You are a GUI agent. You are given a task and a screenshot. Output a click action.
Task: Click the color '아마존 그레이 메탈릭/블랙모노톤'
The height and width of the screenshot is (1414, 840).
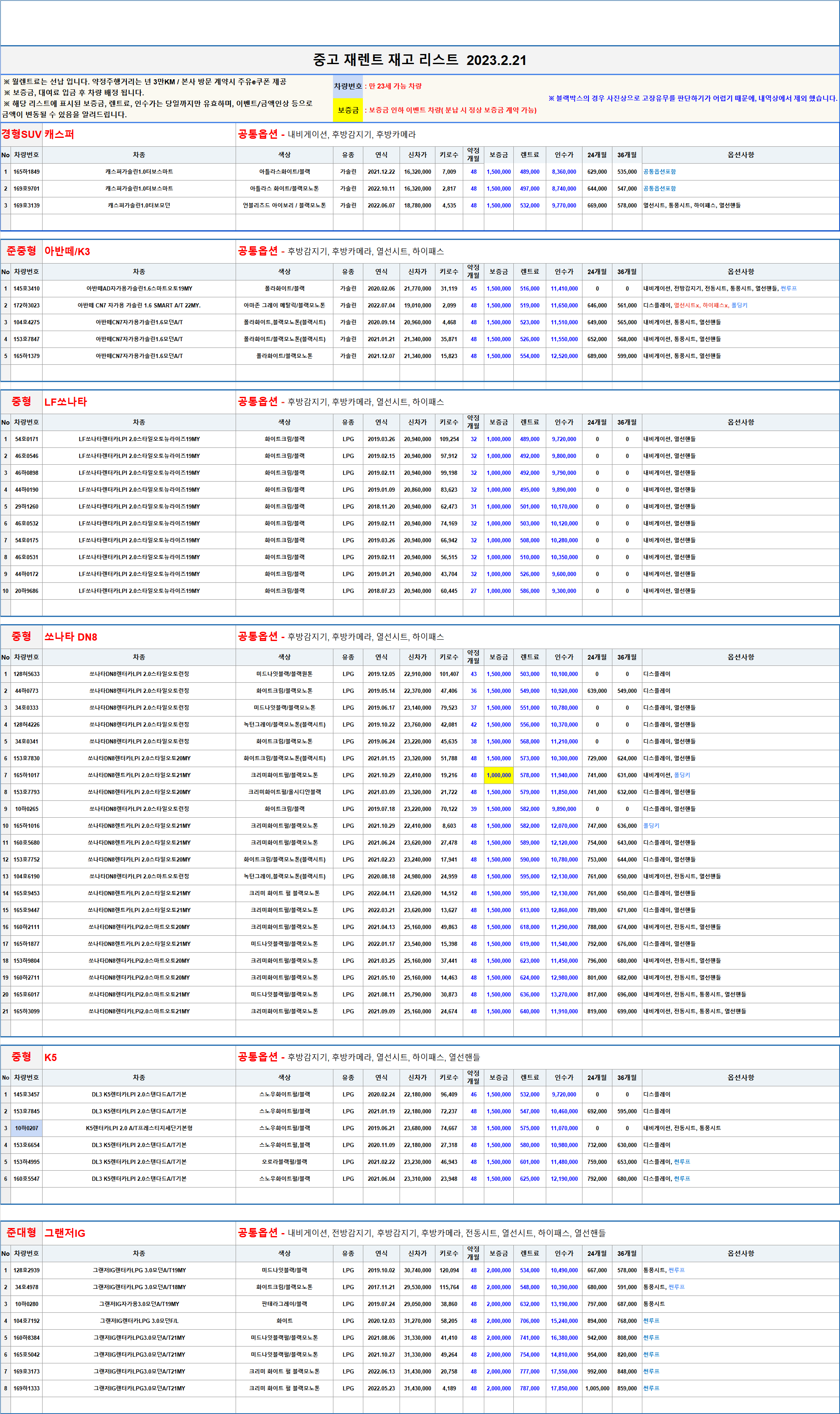pyautogui.click(x=284, y=306)
